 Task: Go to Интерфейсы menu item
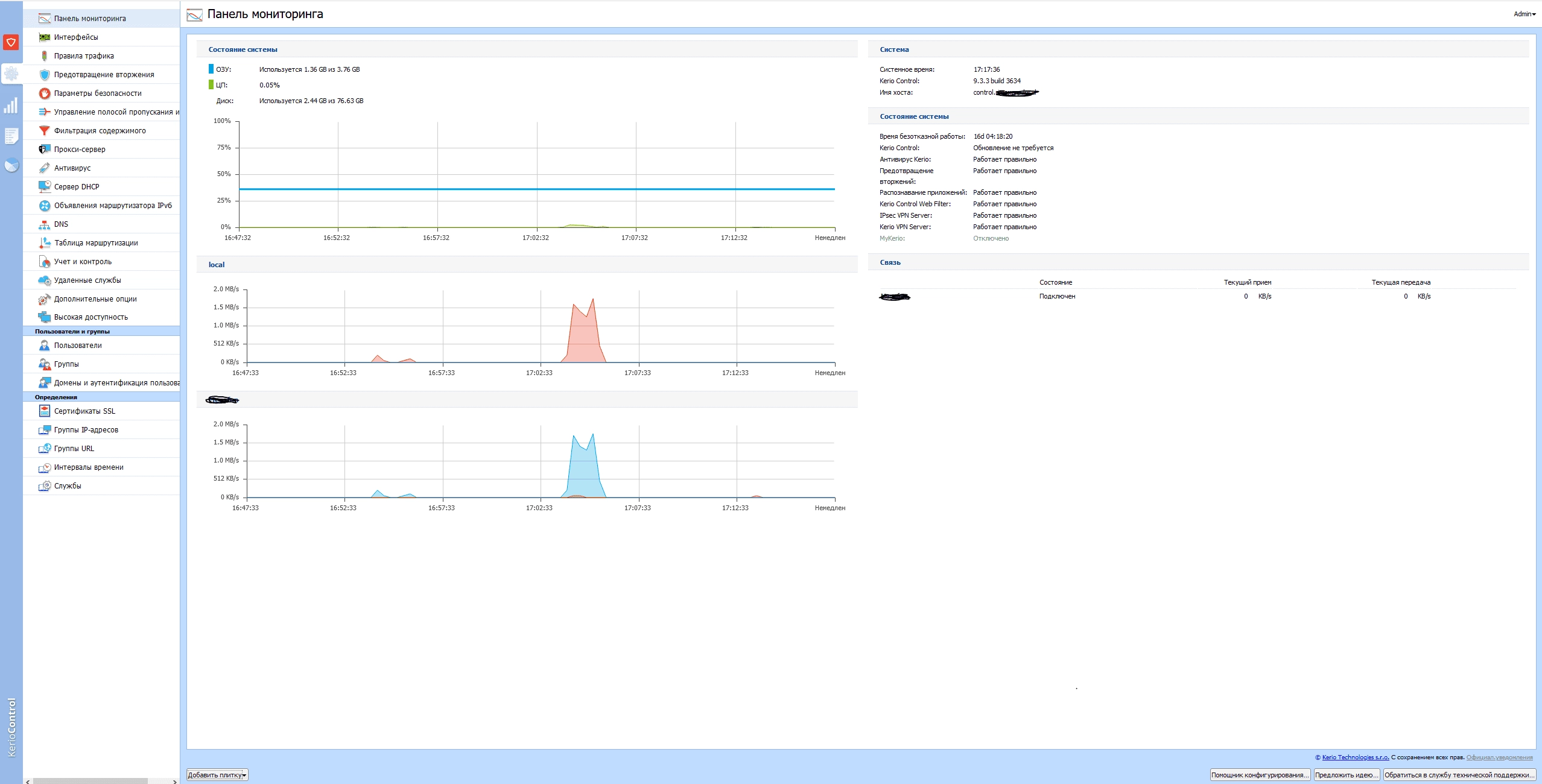pos(101,37)
